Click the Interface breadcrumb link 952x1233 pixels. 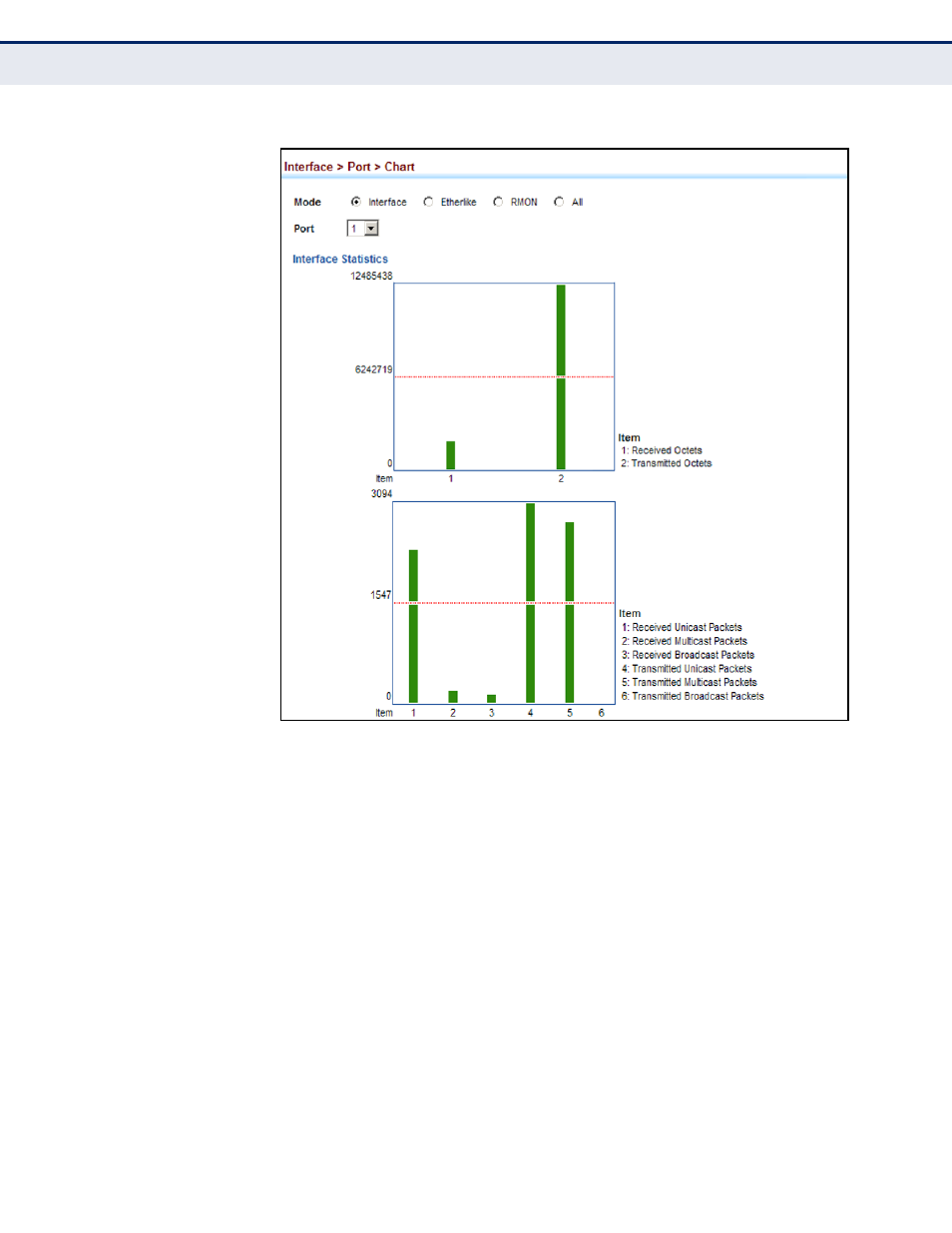308,167
